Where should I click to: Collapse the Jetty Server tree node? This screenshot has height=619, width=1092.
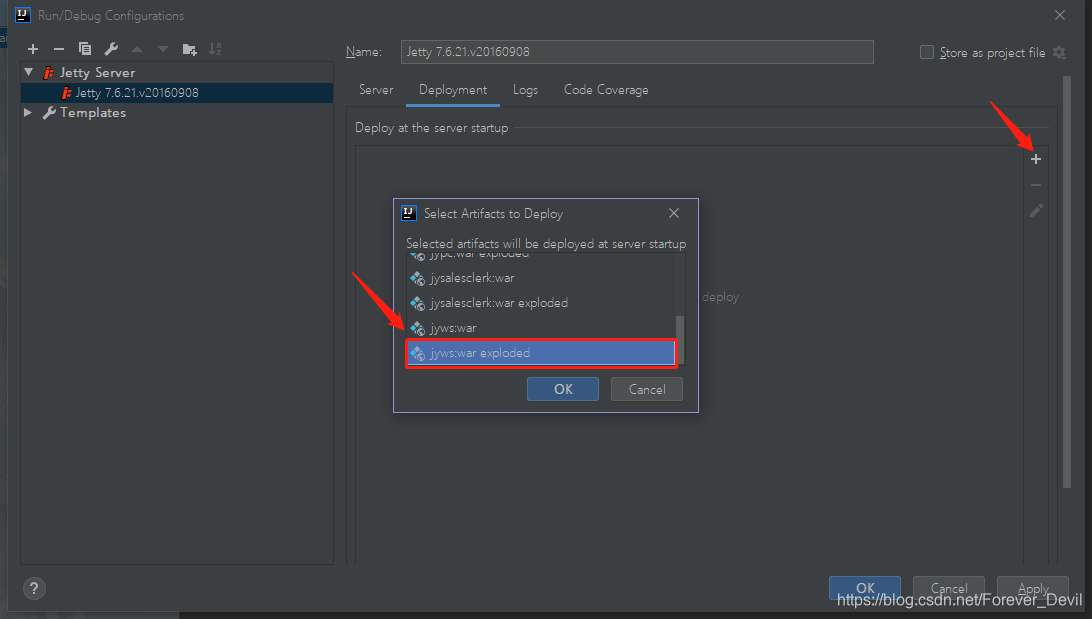[x=29, y=72]
